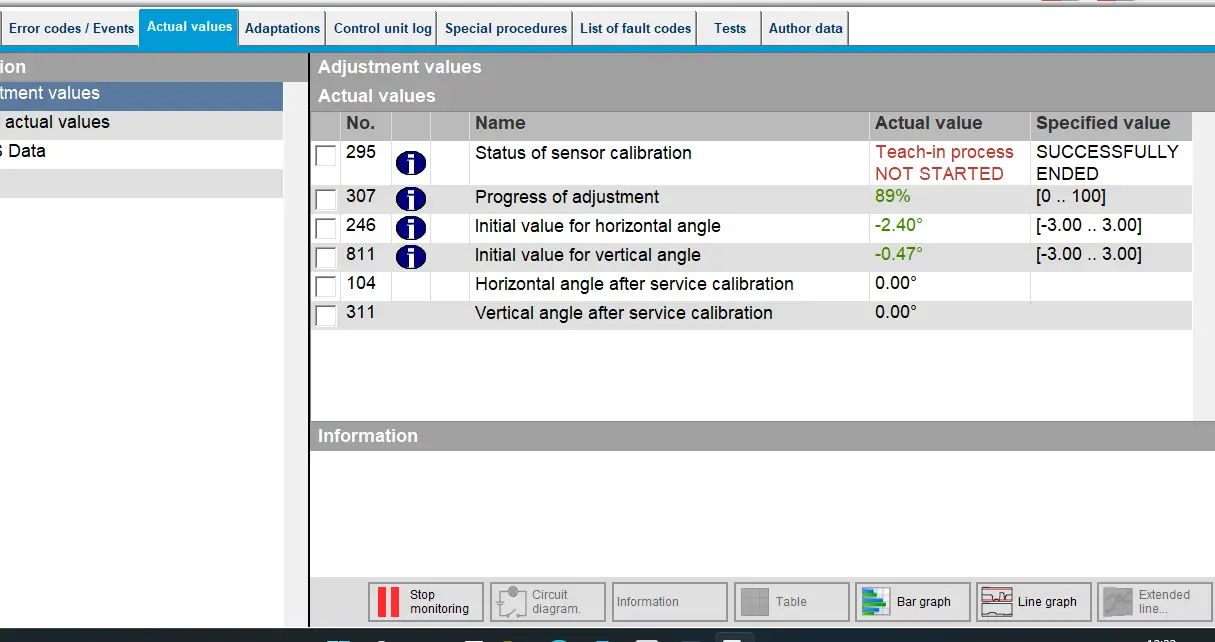Open the Circuit diagram button
Screen dimensions: 1215x642
click(x=548, y=602)
